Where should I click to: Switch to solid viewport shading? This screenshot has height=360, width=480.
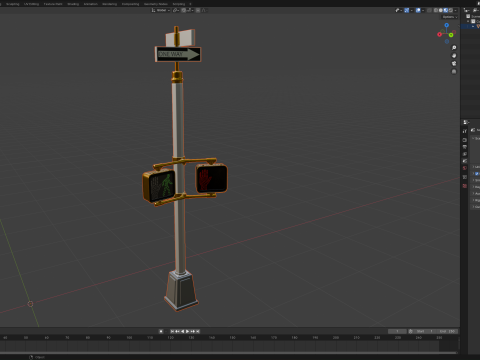(441, 10)
